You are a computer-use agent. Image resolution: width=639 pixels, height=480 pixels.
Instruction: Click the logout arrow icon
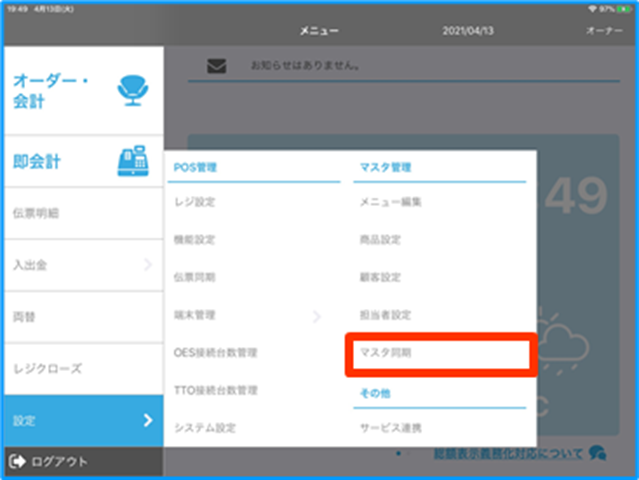tap(17, 462)
